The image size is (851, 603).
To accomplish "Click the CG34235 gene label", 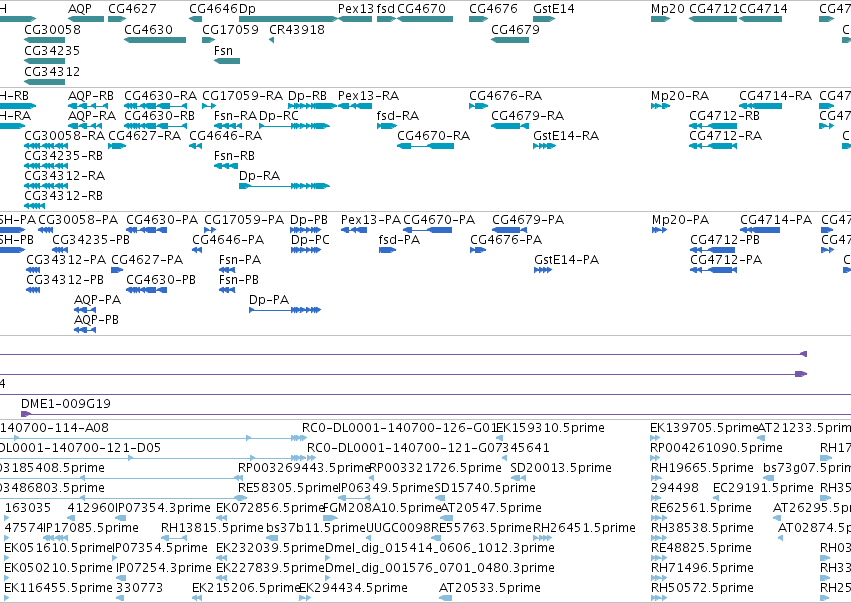I will point(52,50).
